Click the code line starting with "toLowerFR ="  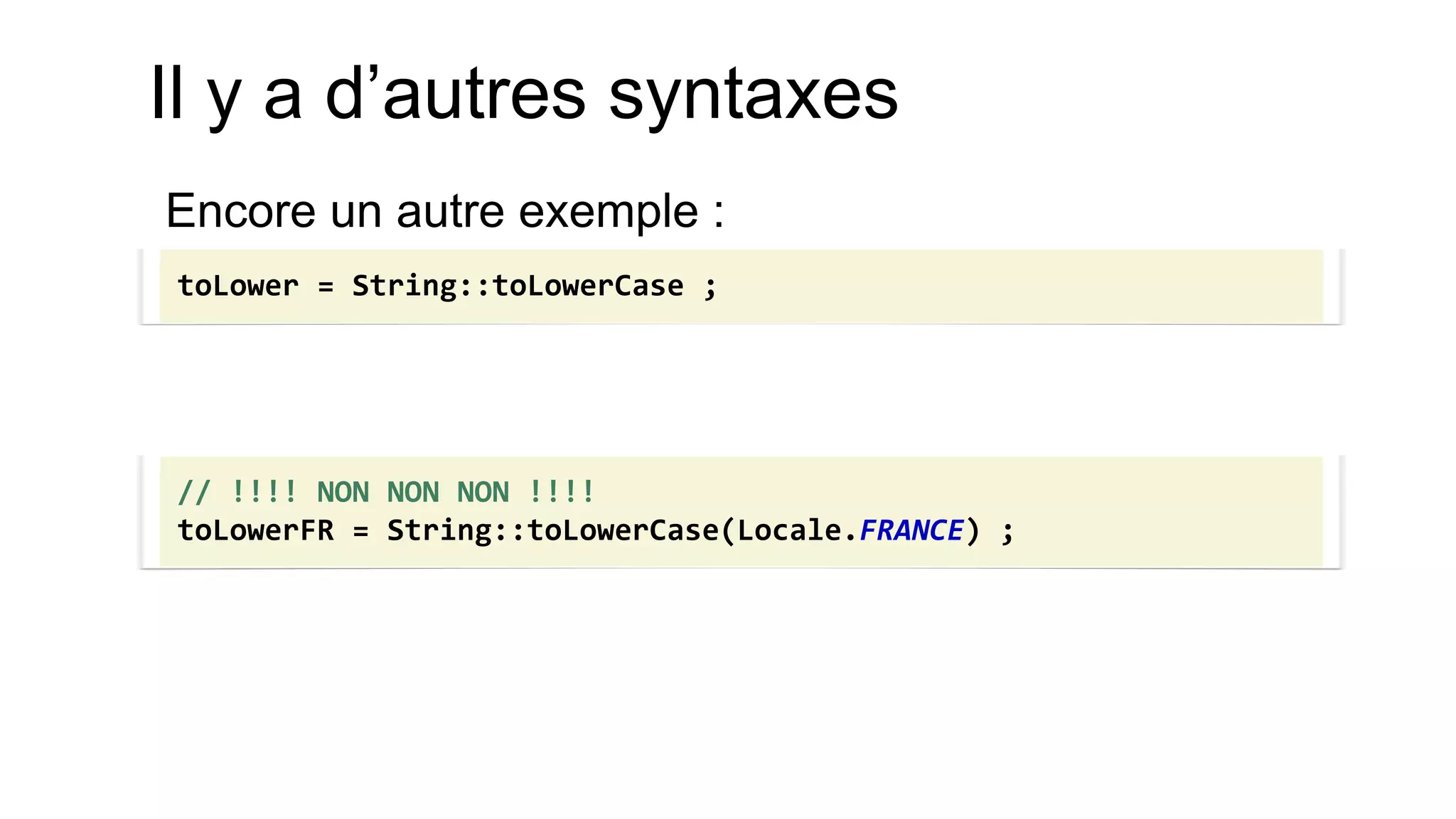click(596, 531)
